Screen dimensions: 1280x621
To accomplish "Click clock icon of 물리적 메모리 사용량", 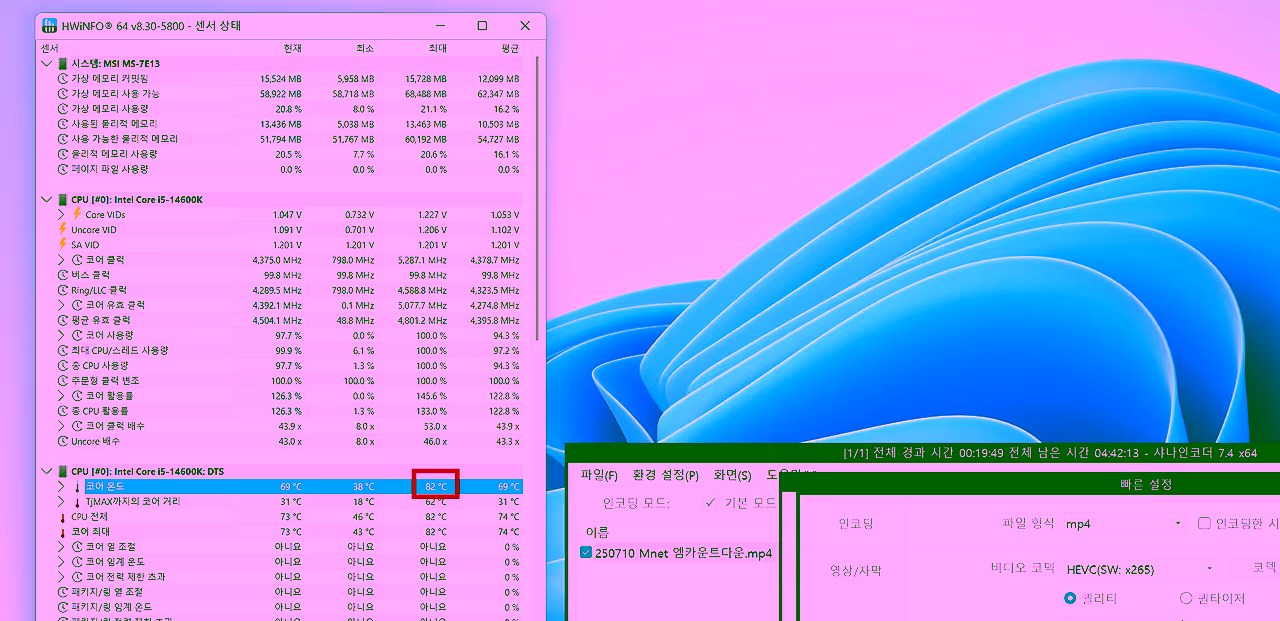I will click(x=63, y=154).
